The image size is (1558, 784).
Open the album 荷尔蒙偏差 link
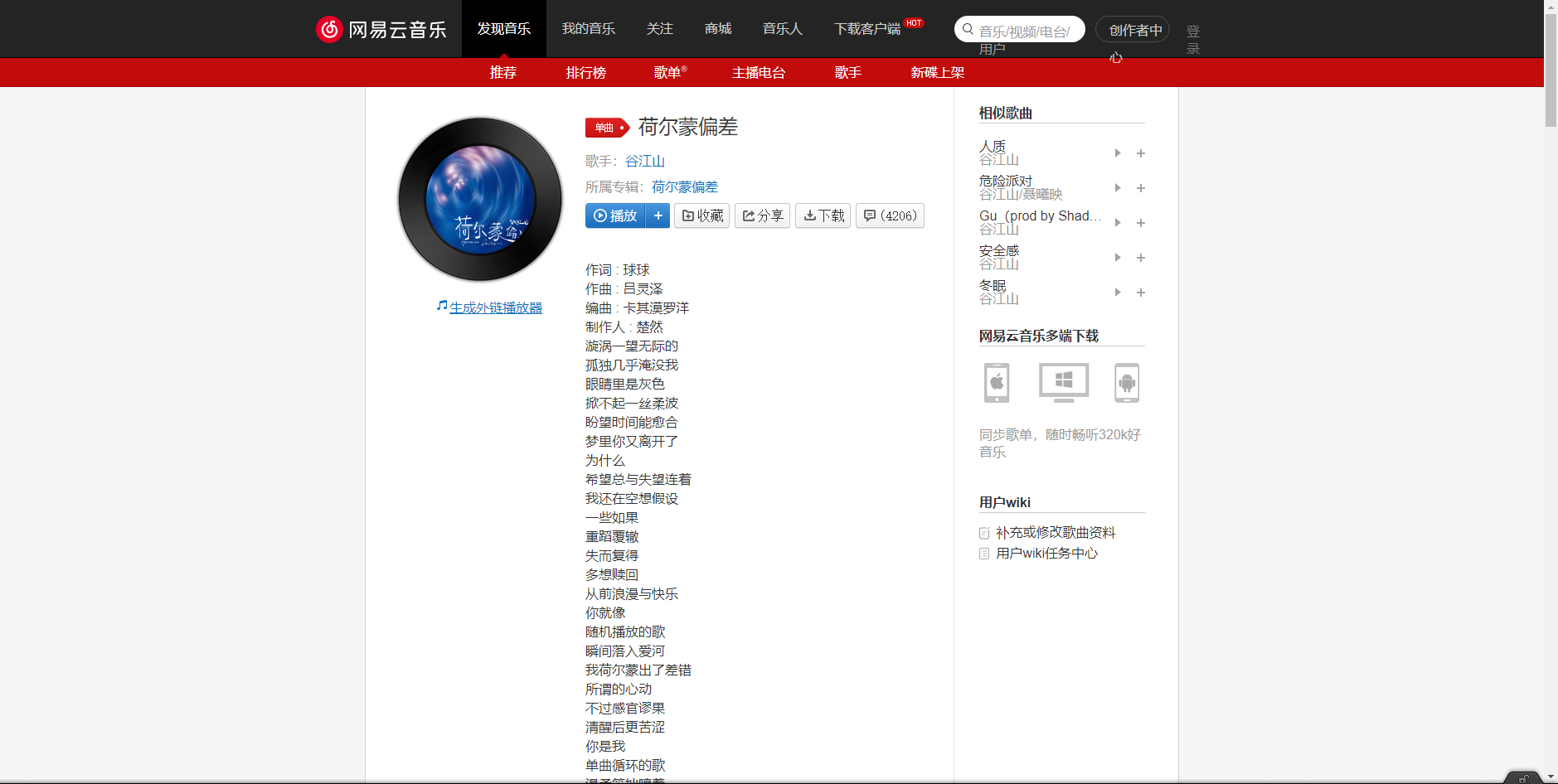(x=683, y=186)
